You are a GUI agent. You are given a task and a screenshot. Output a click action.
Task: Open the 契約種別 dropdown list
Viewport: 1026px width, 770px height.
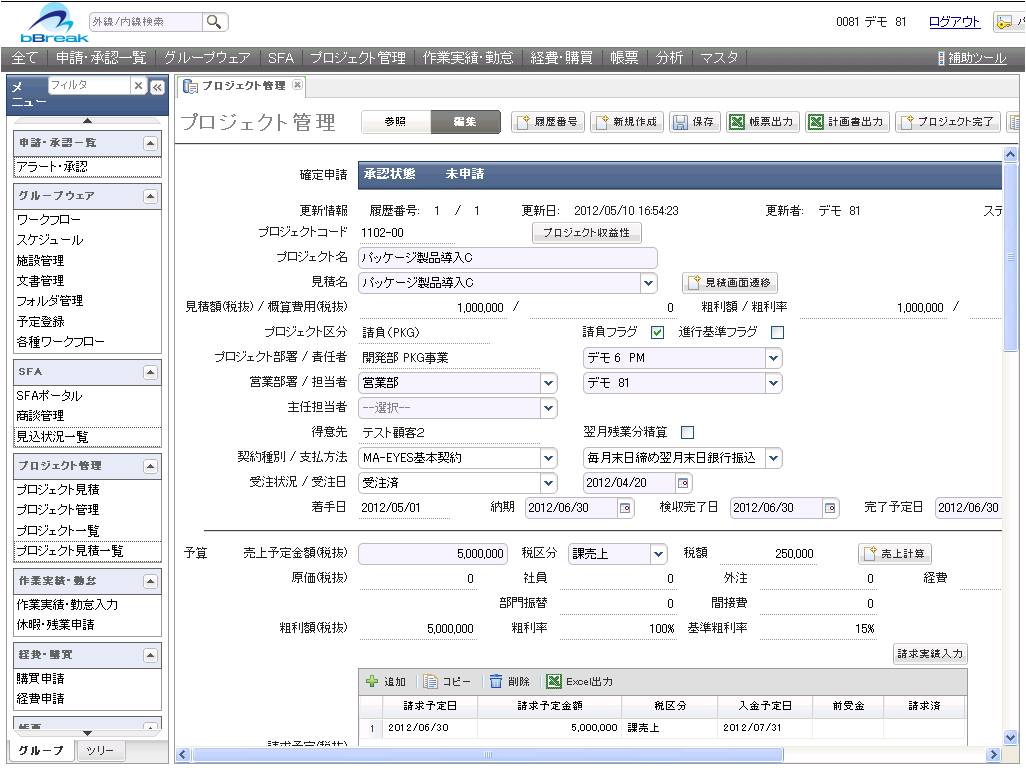click(548, 458)
